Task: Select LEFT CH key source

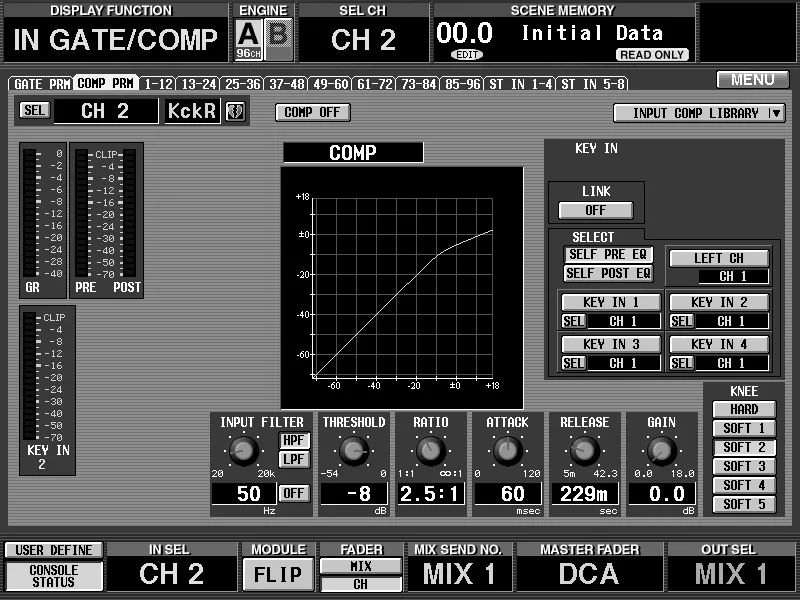Action: pyautogui.click(x=718, y=258)
